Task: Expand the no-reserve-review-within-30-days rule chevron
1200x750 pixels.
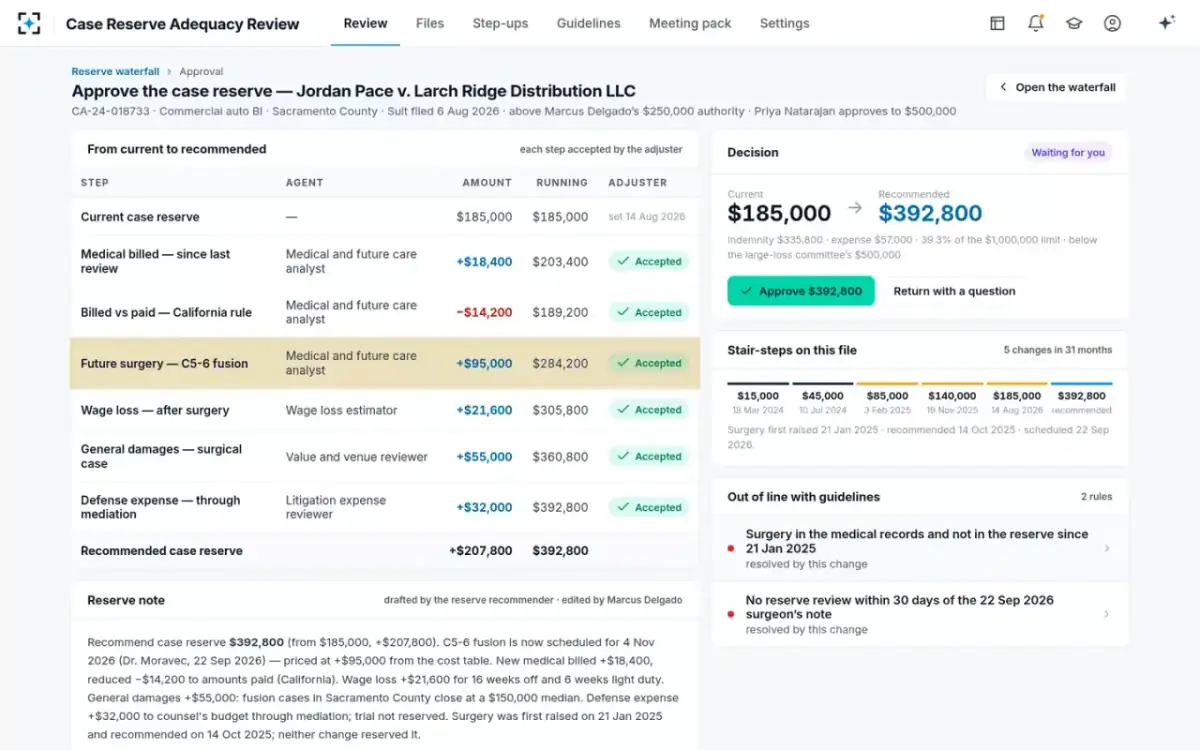Action: (x=1106, y=614)
